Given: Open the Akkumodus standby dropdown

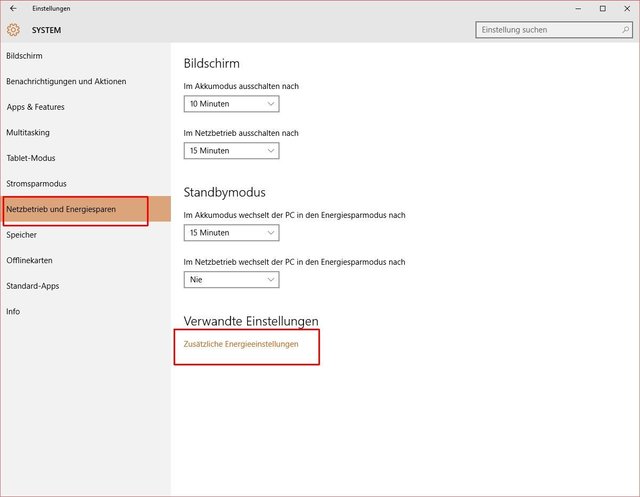Looking at the screenshot, I should pyautogui.click(x=231, y=233).
